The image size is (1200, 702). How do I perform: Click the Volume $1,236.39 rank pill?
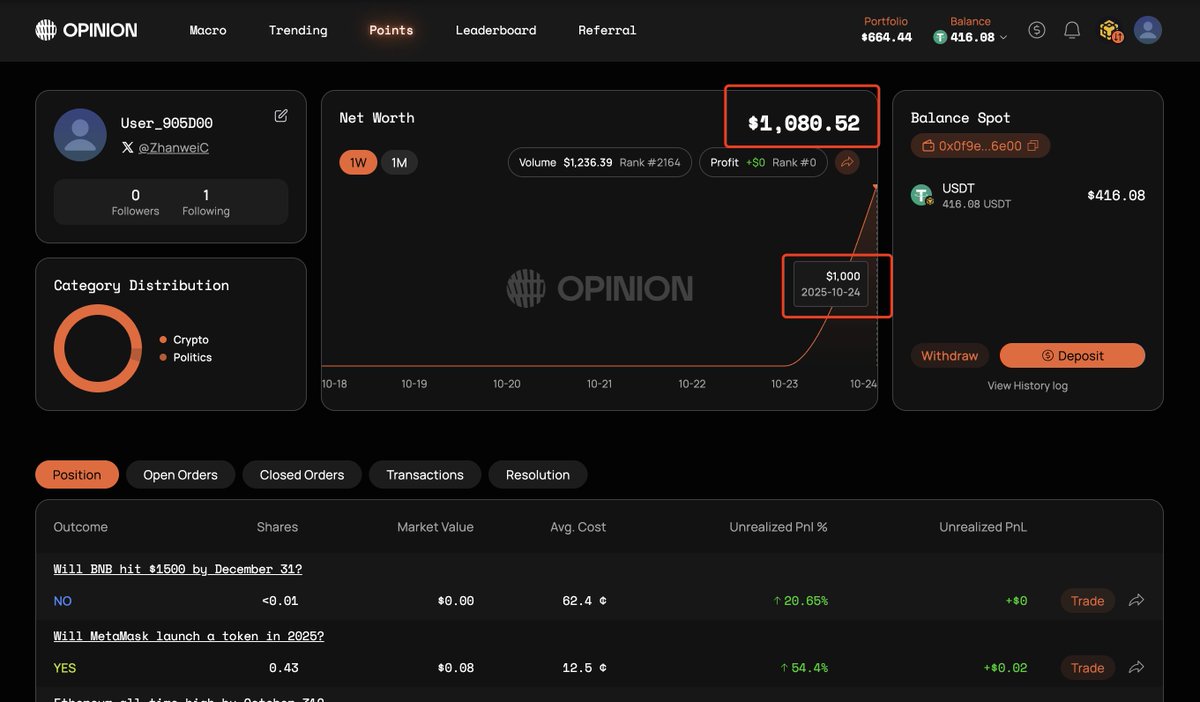coord(600,162)
